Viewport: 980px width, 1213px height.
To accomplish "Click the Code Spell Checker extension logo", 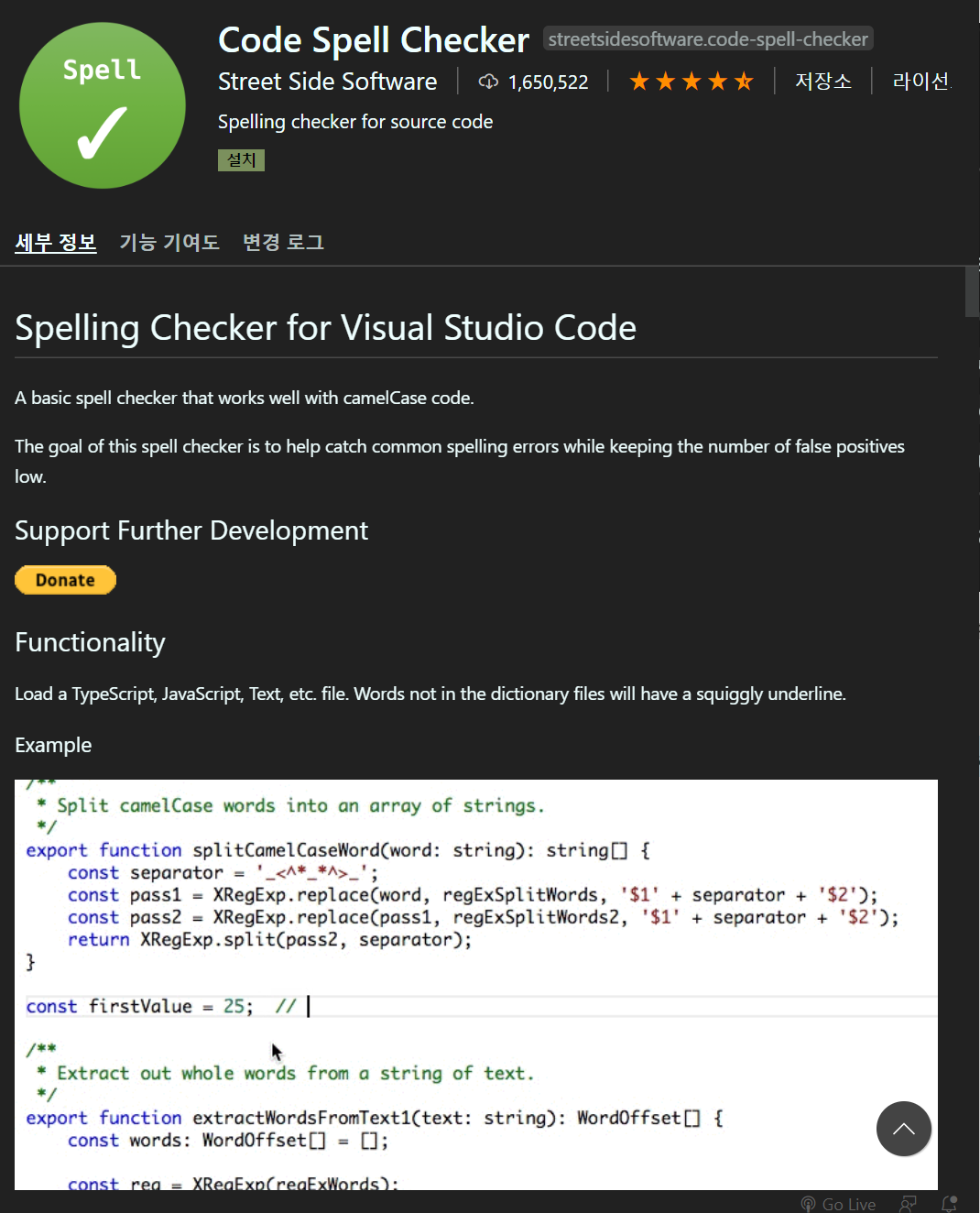I will (x=103, y=105).
